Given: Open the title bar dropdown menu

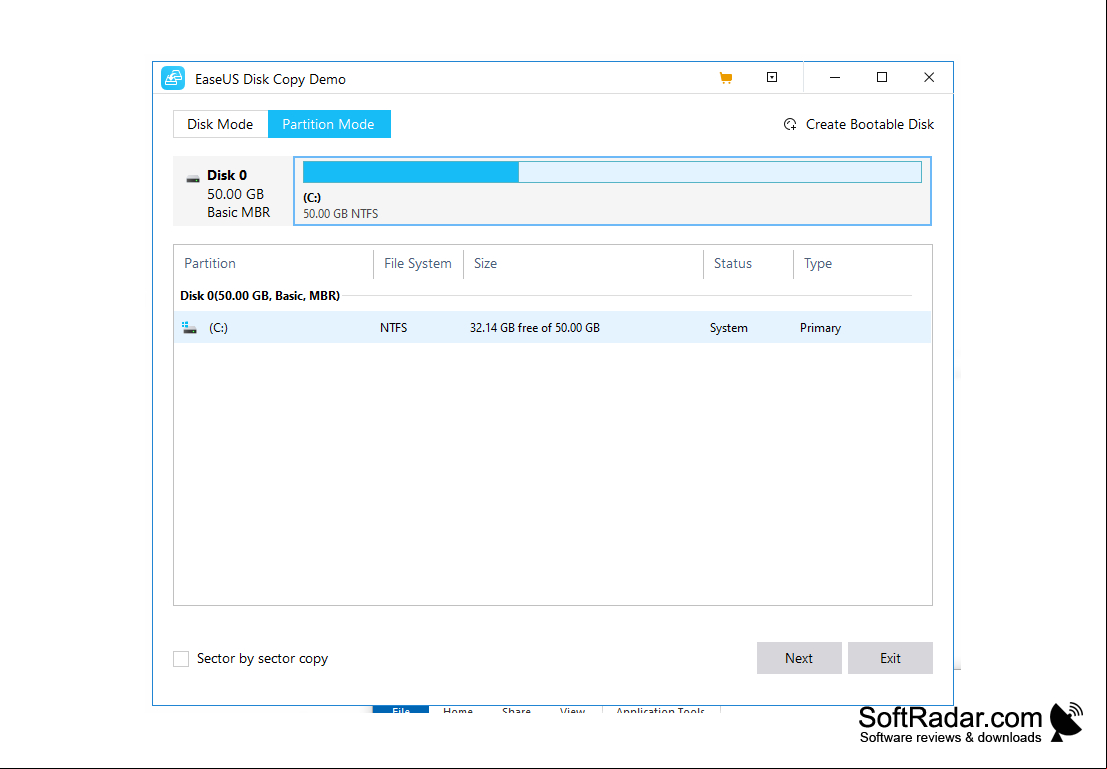Looking at the screenshot, I should (772, 77).
